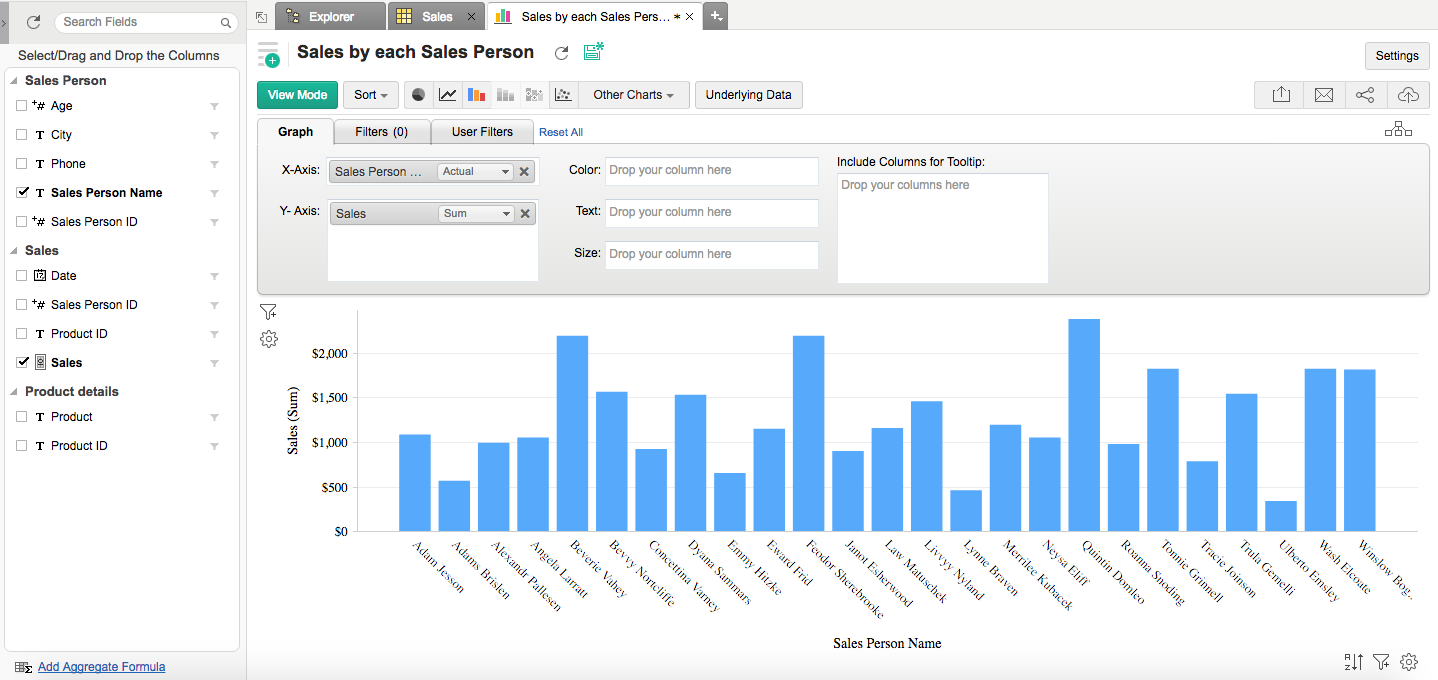The width and height of the screenshot is (1438, 680).
Task: Click the export icon in top-right toolbar
Action: tap(1282, 95)
